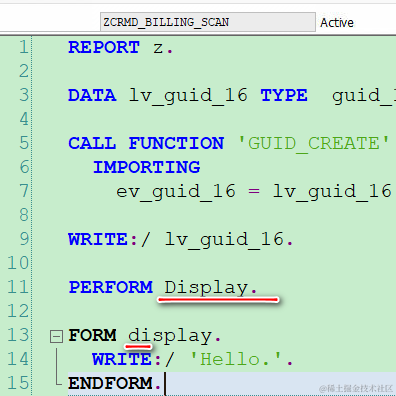The width and height of the screenshot is (396, 396).
Task: Click FUNCTION keyword on line 5
Action: coord(176,143)
